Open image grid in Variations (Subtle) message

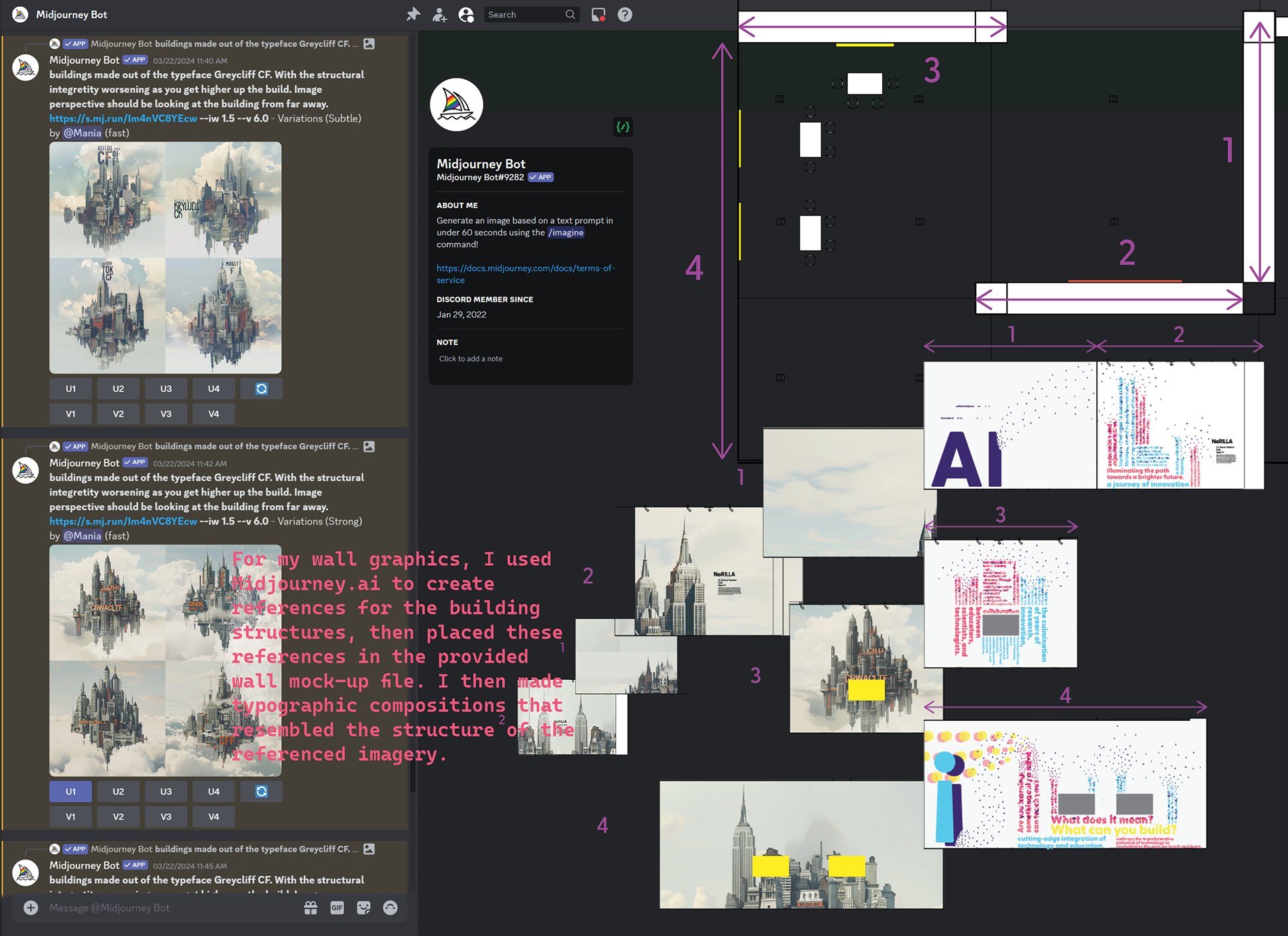tap(165, 257)
